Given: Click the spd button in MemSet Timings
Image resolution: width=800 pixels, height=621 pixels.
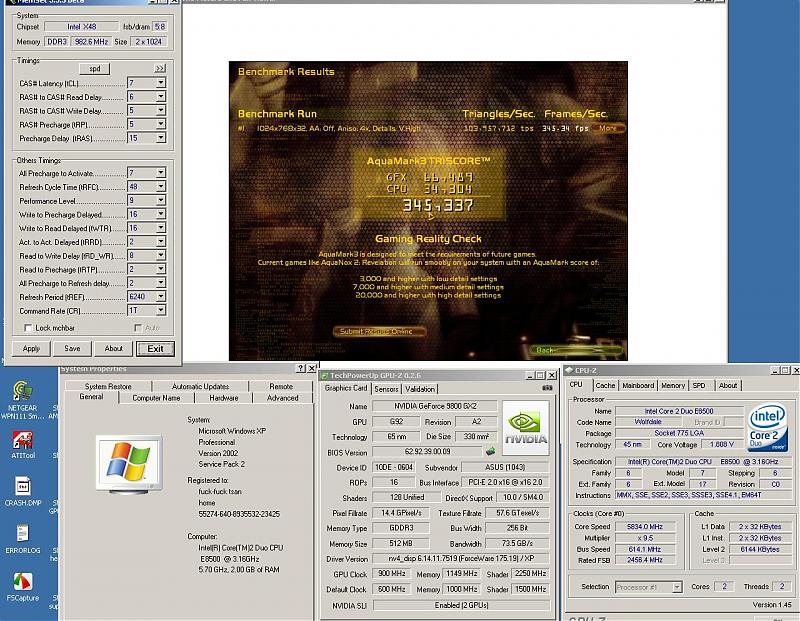Looking at the screenshot, I should click(95, 68).
